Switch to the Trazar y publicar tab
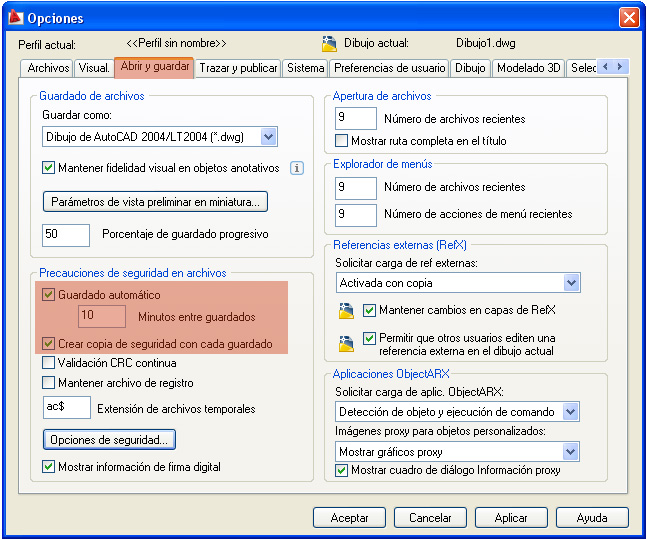This screenshot has width=647, height=539. pos(238,68)
